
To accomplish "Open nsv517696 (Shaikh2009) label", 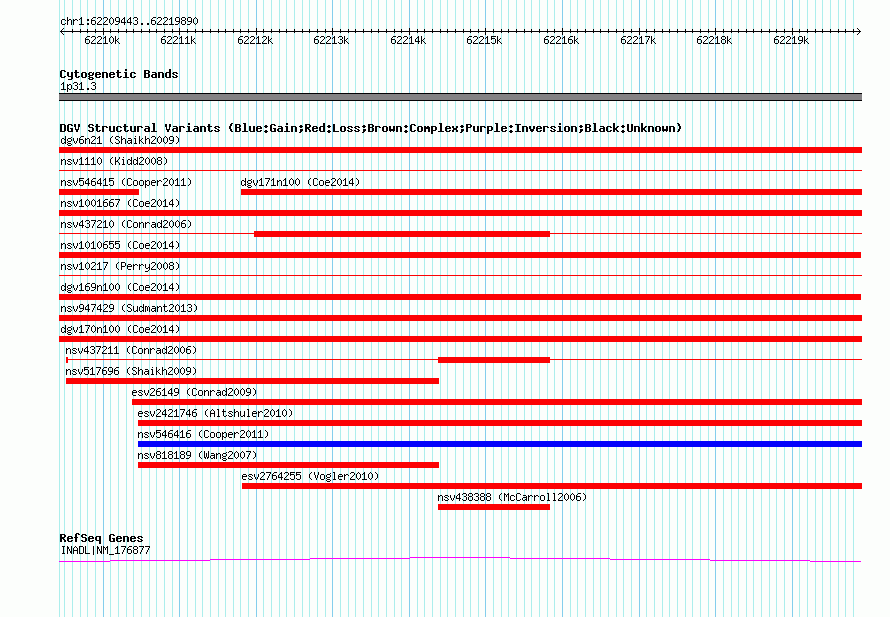I will click(131, 371).
